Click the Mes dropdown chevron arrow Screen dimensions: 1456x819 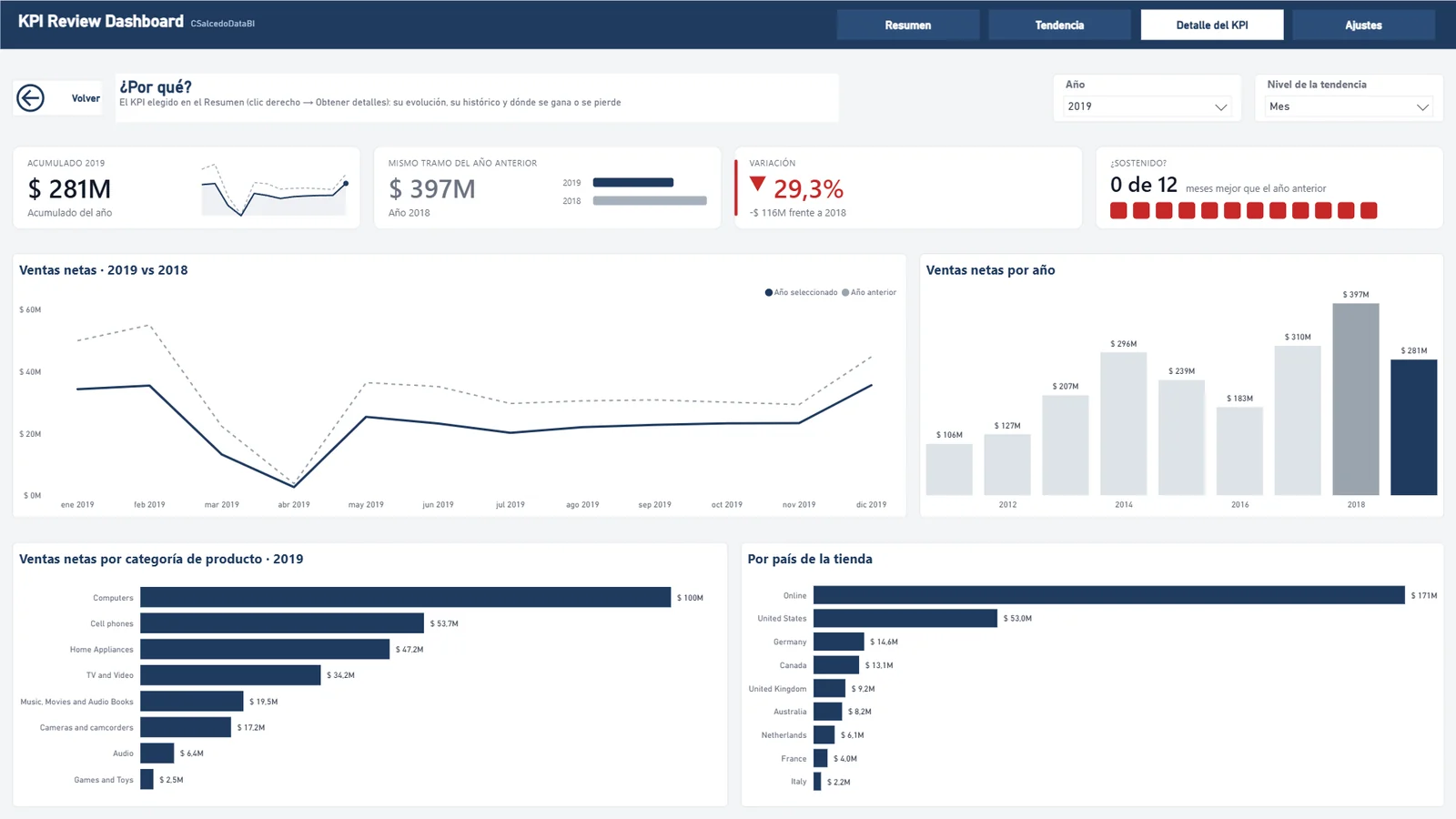(1422, 107)
